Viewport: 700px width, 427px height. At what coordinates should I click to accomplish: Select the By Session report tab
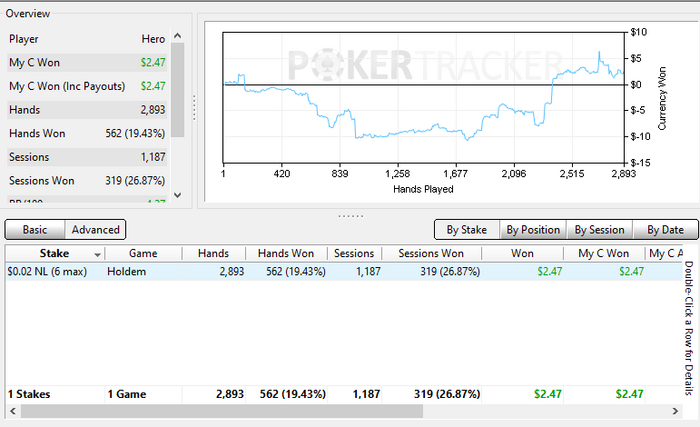pos(600,230)
